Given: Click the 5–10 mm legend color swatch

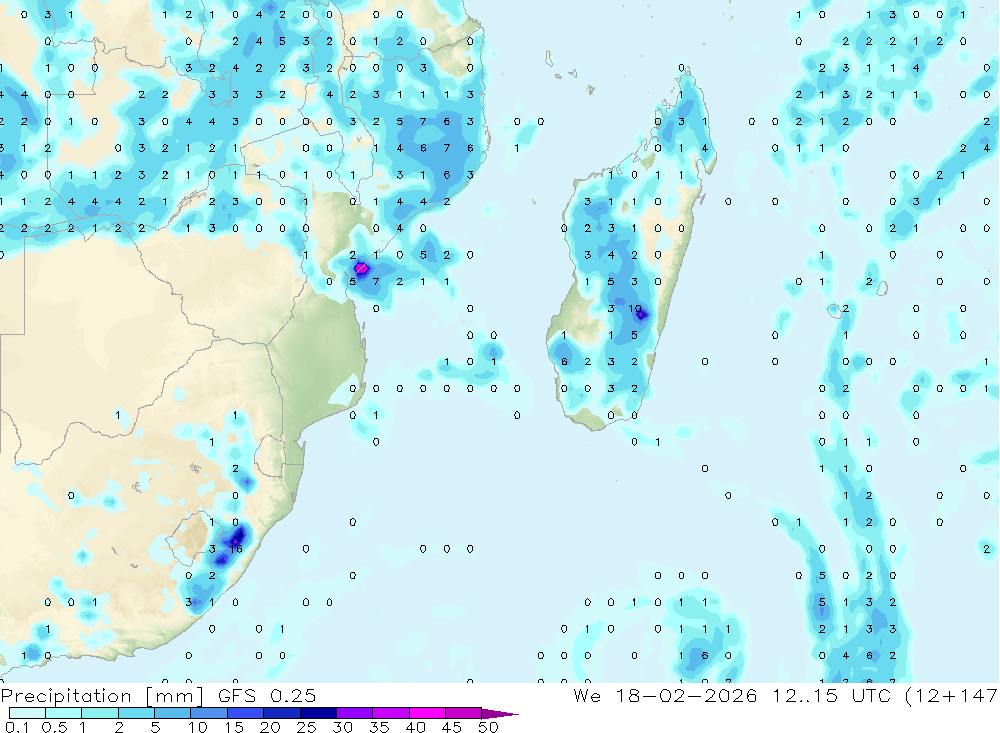Looking at the screenshot, I should [x=172, y=713].
